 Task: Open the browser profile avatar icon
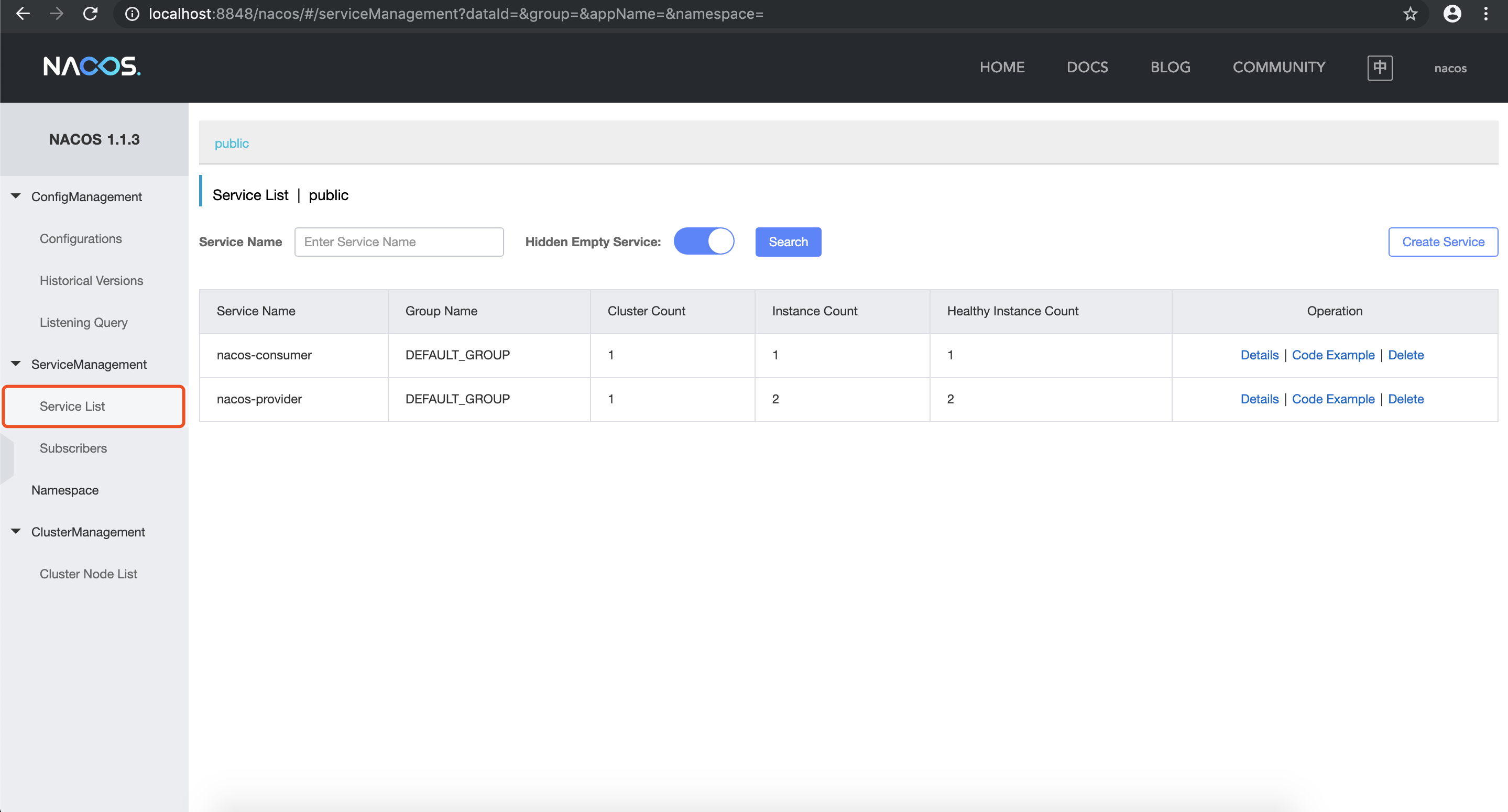point(1452,14)
